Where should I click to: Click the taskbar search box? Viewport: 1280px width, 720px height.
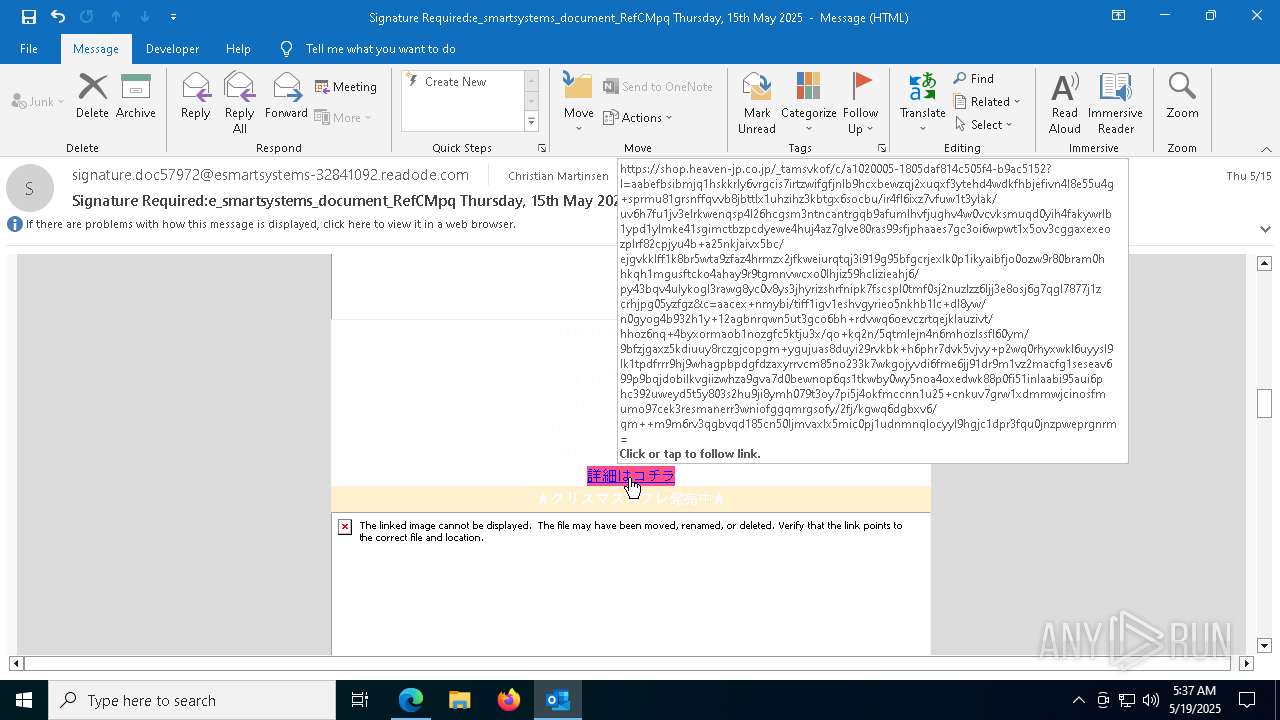[x=192, y=700]
